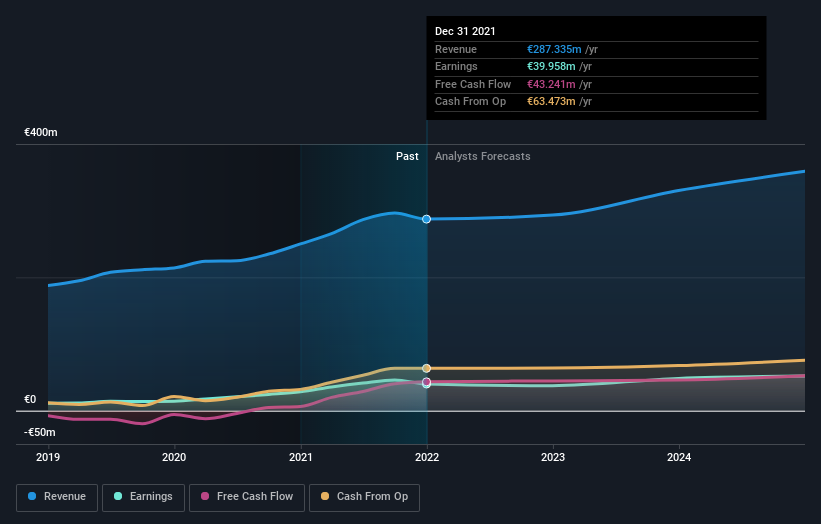Screen dimensions: 821x524
Task: Click the Free Cash Flow label in tooltip
Action: [473, 84]
